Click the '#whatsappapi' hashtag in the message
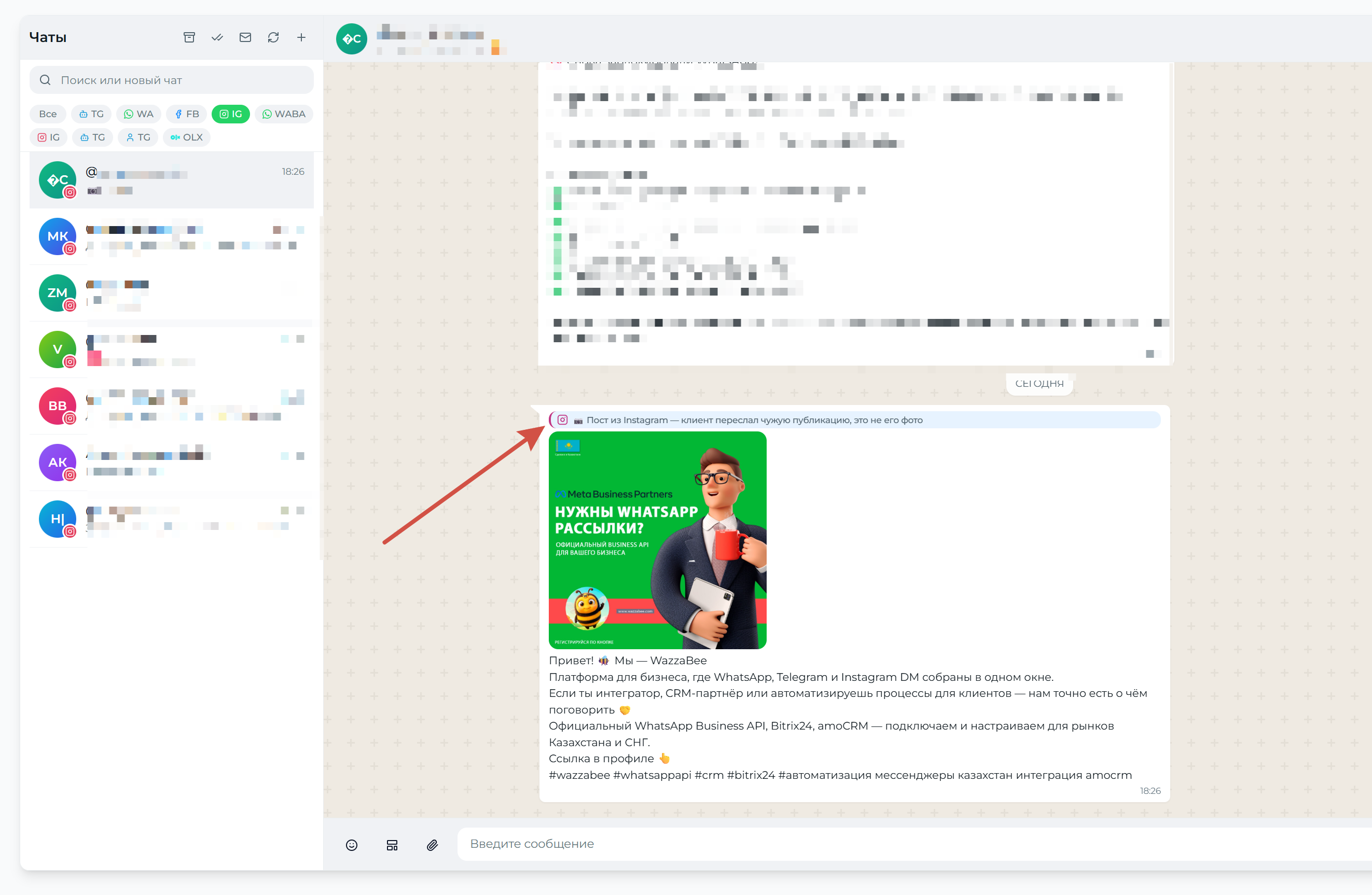The image size is (1372, 895). pos(652,775)
